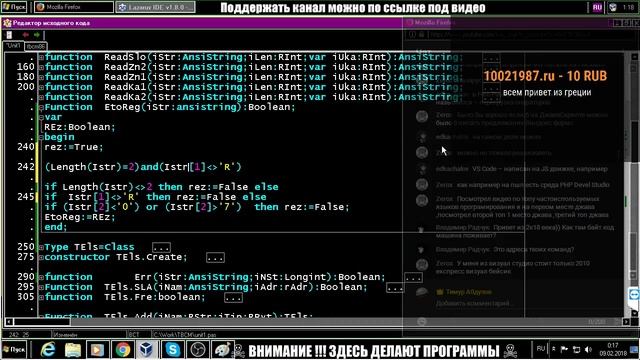
Task: Collapse the begin block fold of EtoReg
Action: [41, 137]
